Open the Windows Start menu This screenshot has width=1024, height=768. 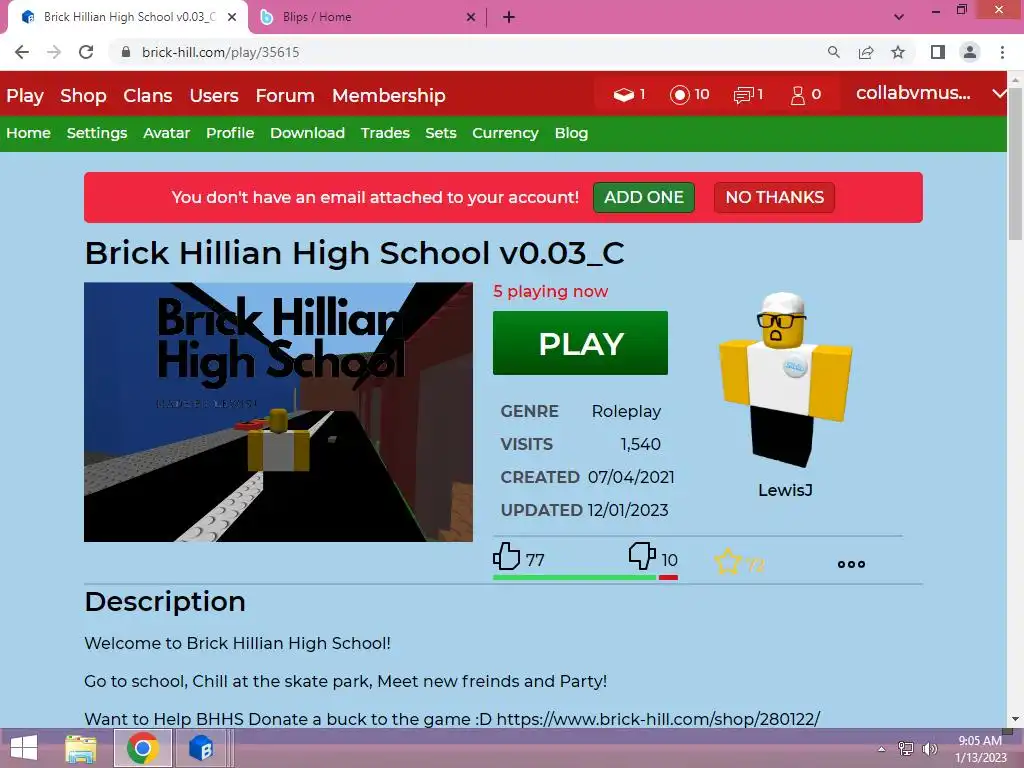pyautogui.click(x=24, y=748)
